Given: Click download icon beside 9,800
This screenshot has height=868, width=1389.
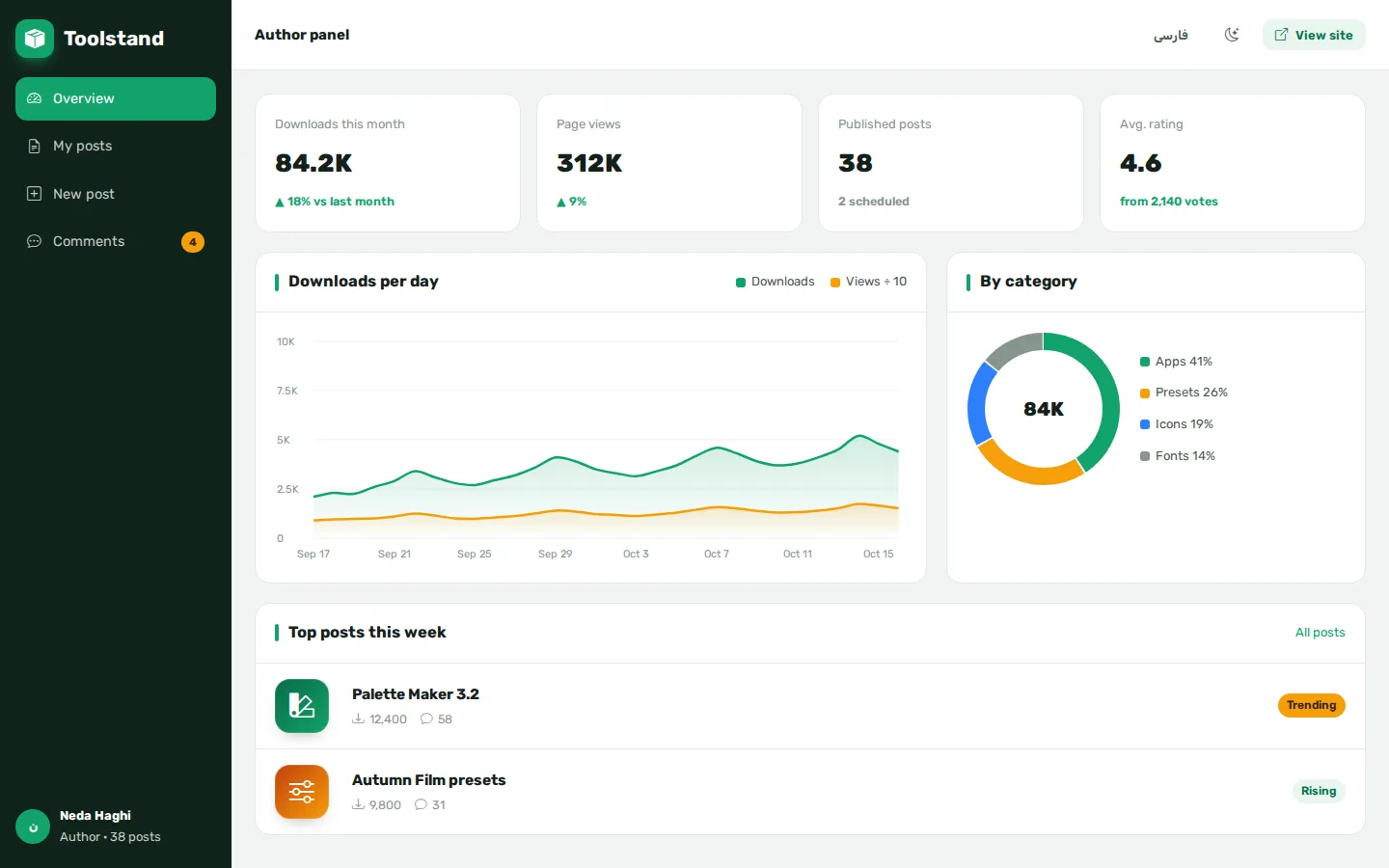Looking at the screenshot, I should click(x=358, y=804).
